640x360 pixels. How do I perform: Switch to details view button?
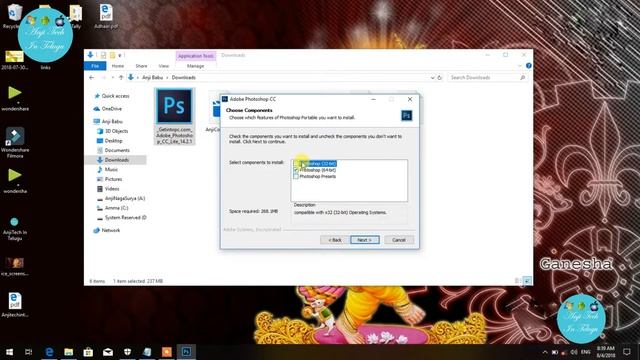coord(518,281)
